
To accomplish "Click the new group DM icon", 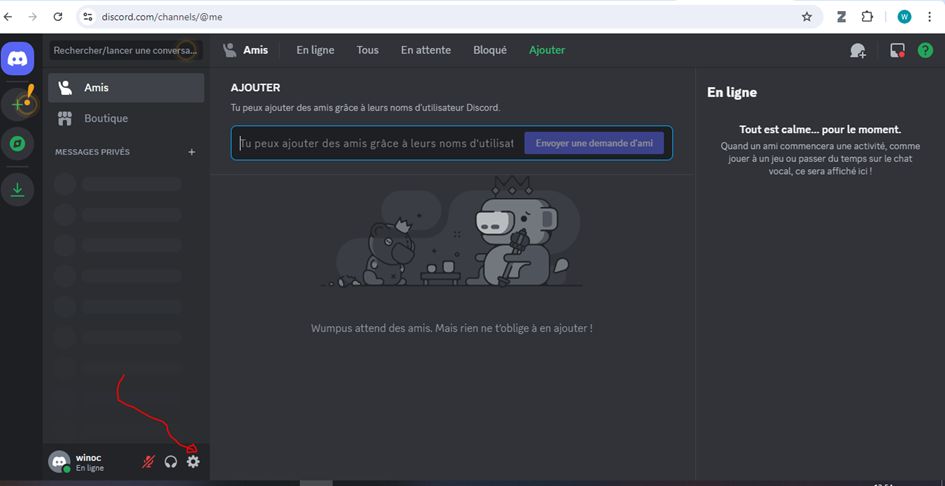I will pyautogui.click(x=857, y=51).
